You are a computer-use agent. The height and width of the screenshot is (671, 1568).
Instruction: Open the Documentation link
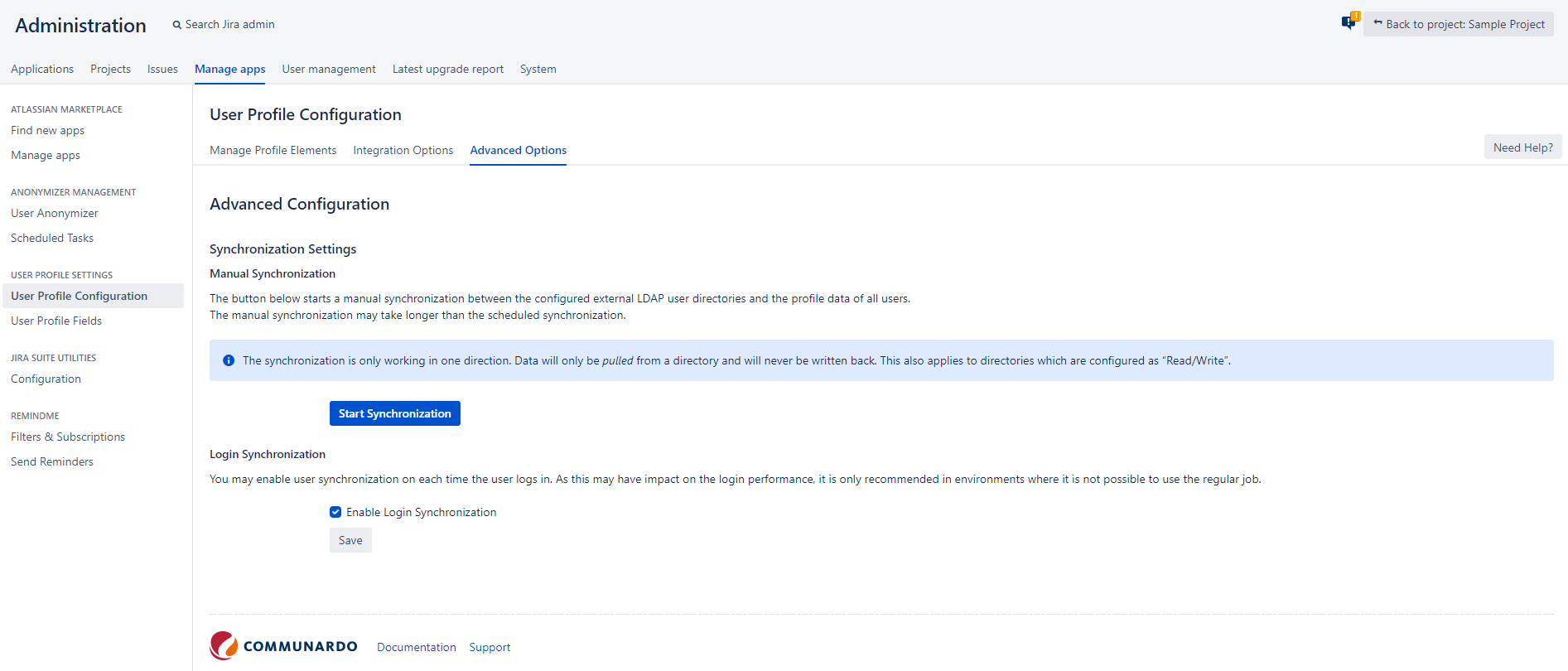416,647
